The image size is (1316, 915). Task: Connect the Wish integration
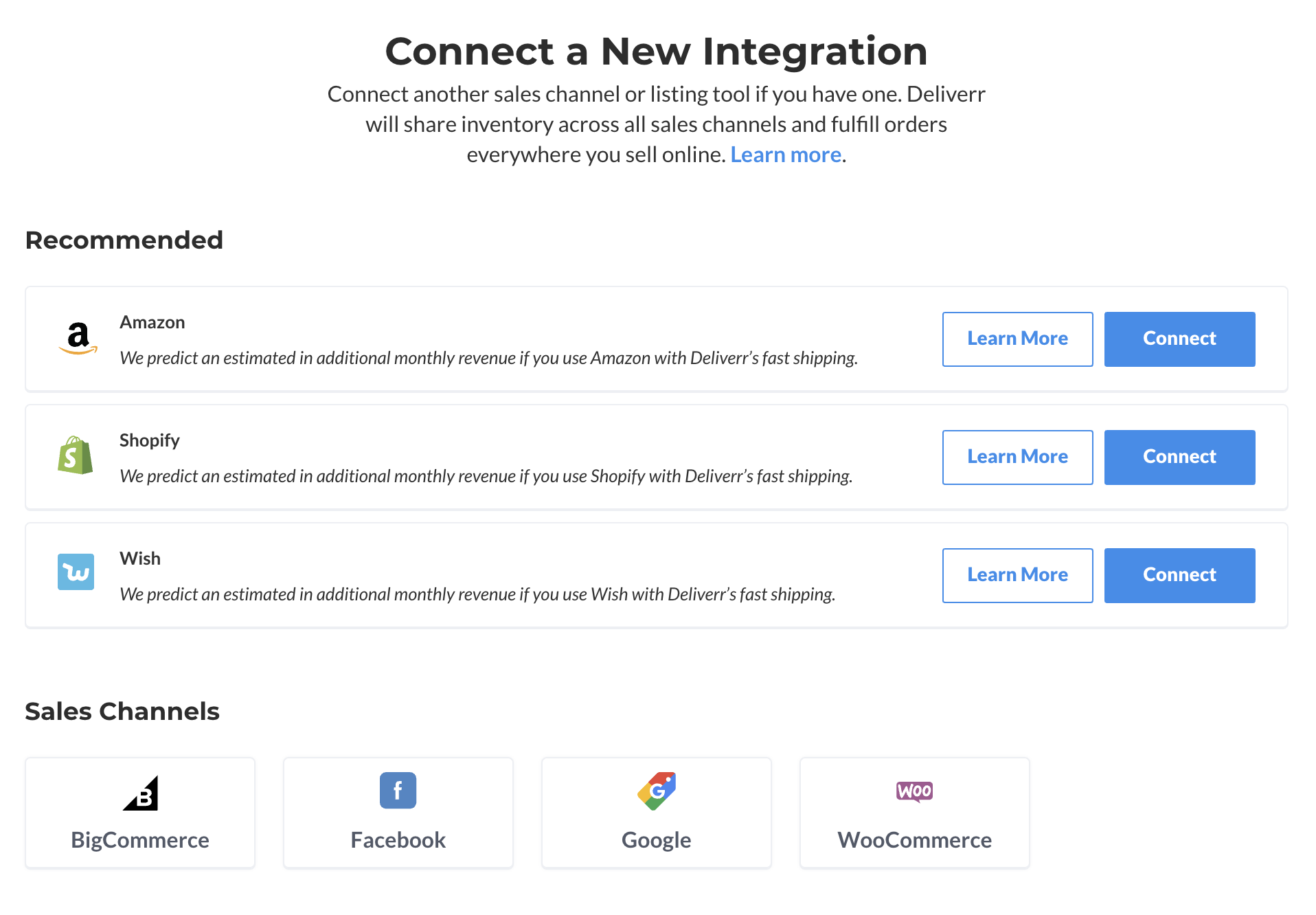click(1180, 576)
